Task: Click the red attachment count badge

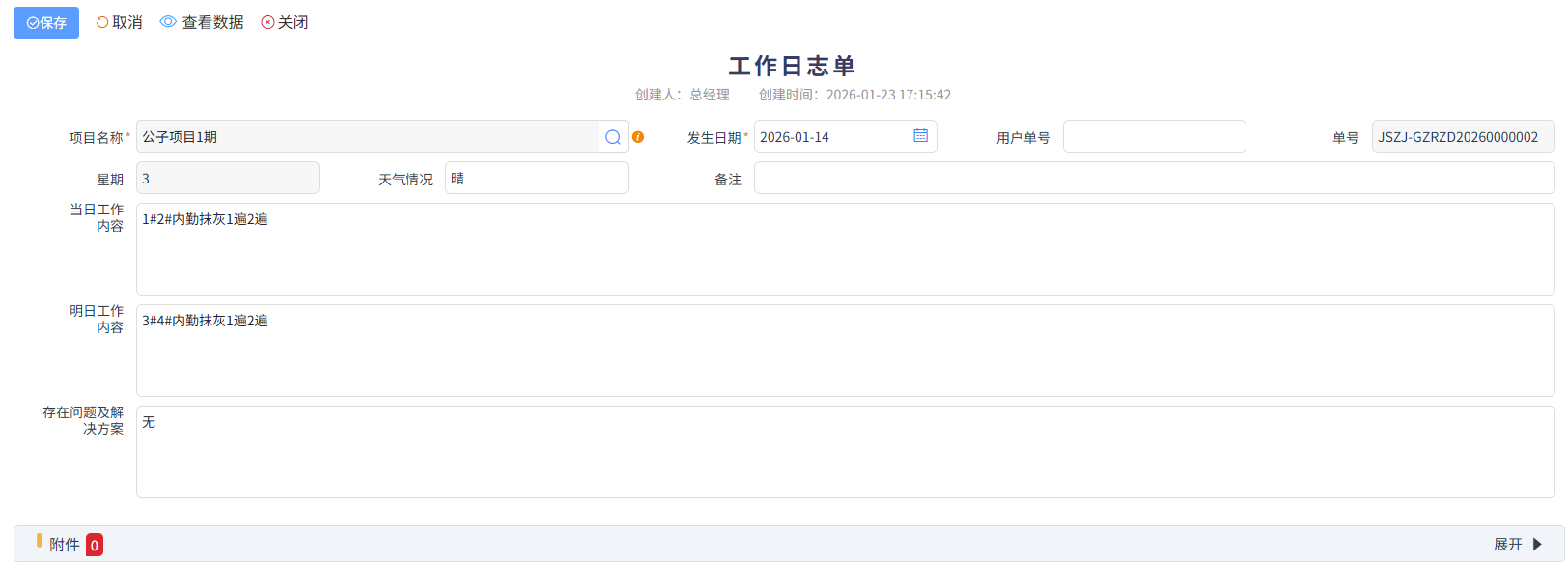Action: click(95, 546)
